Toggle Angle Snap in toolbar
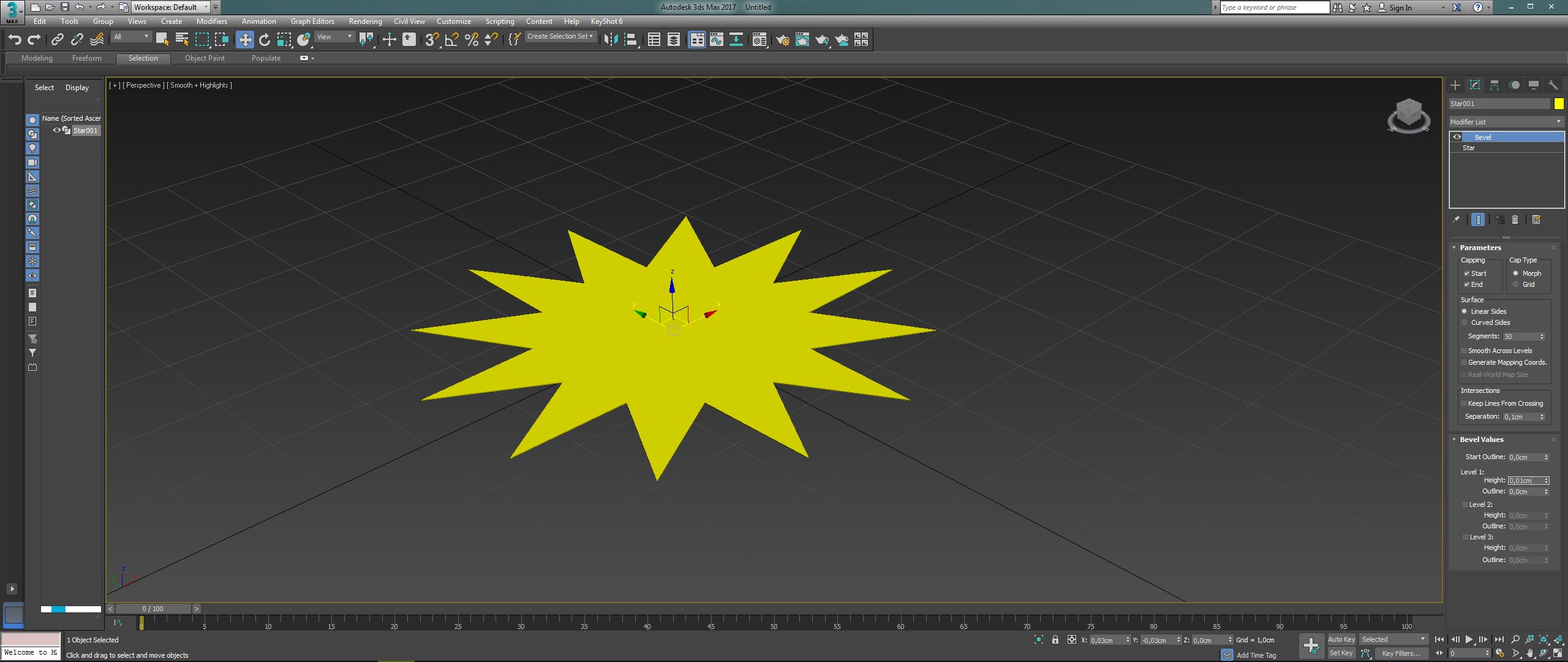The height and width of the screenshot is (662, 1568). 451,40
